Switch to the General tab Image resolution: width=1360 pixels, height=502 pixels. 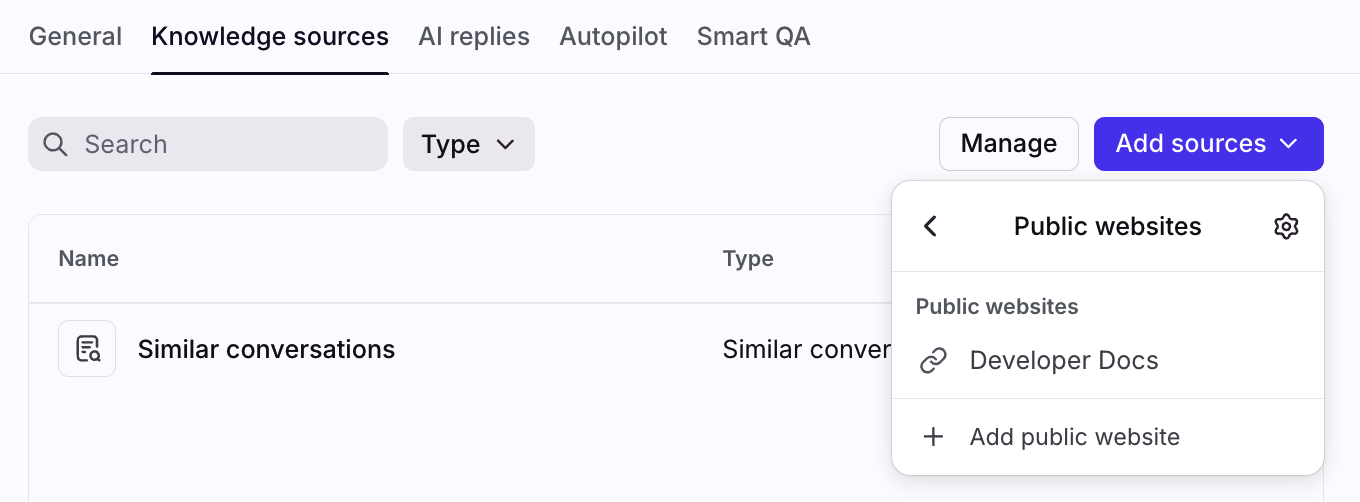75,37
